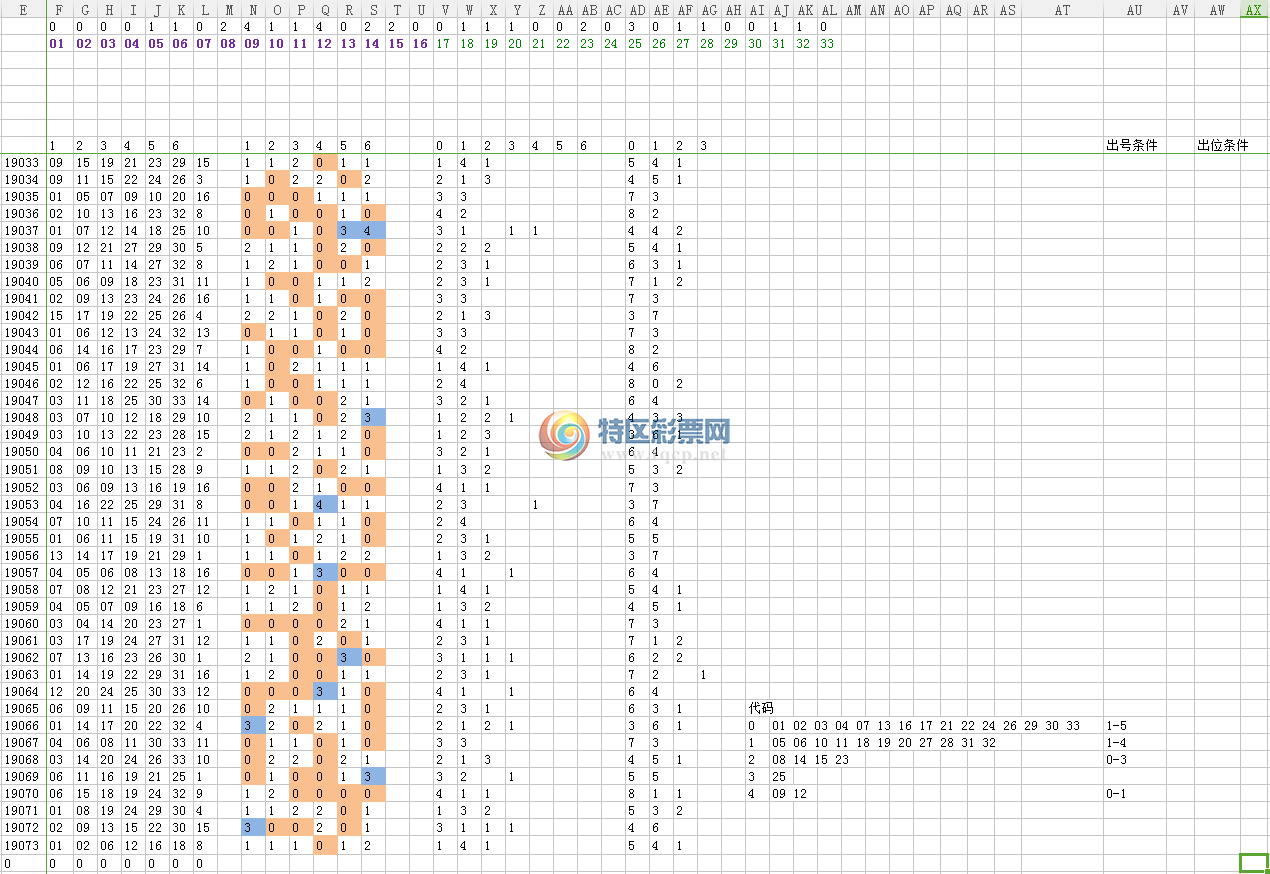Select column header E

[x=23, y=9]
